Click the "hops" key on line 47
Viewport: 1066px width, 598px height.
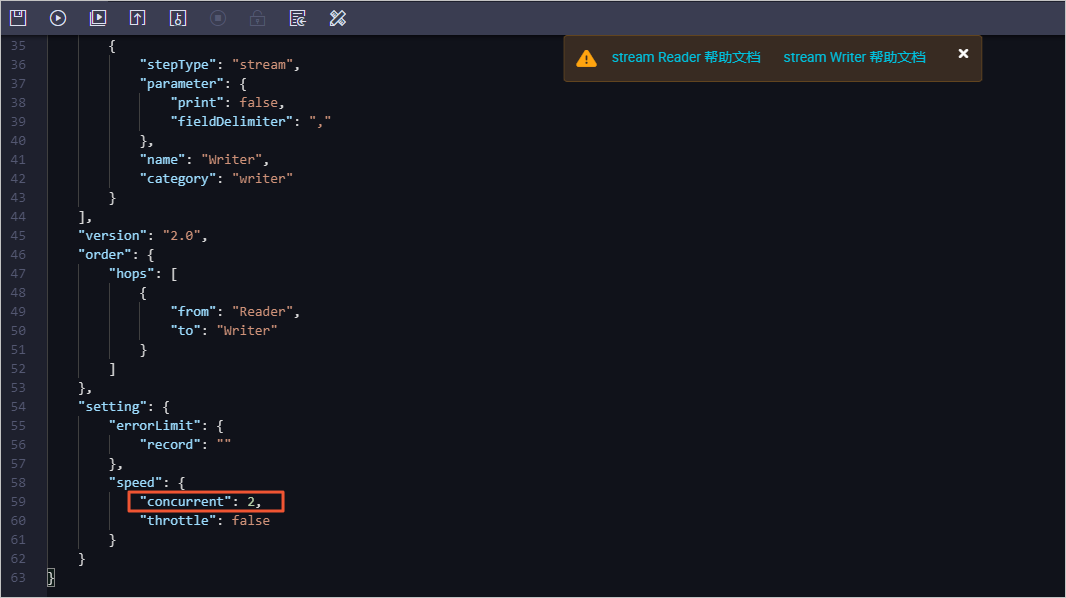132,273
